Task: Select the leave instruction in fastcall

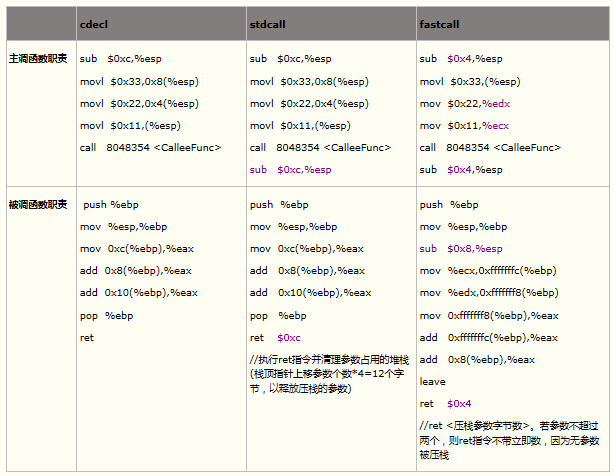Action: coord(433,382)
